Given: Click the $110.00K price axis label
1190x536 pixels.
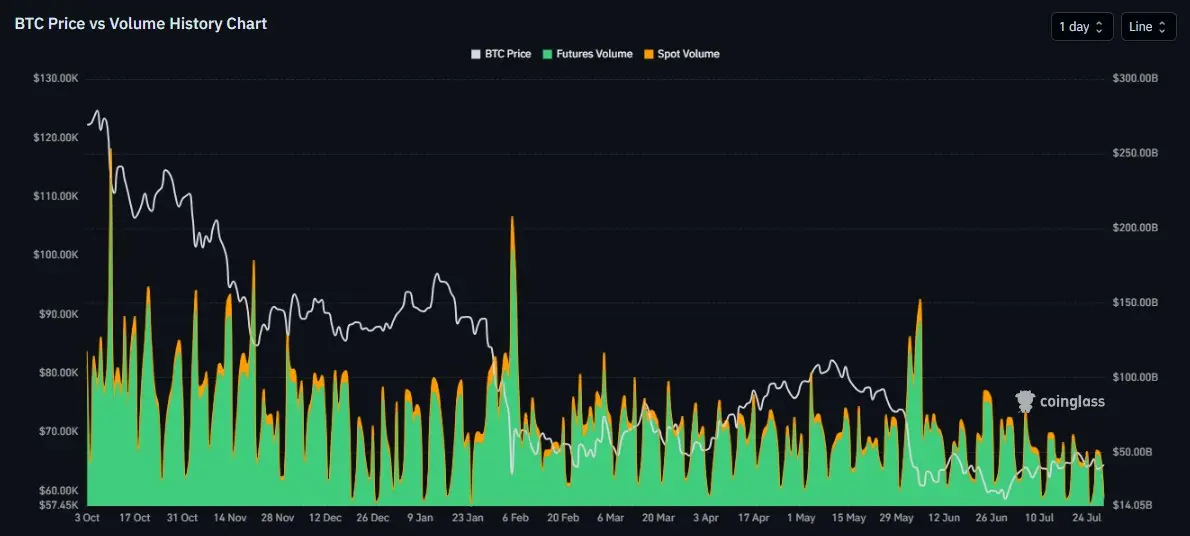Looking at the screenshot, I should point(56,196).
